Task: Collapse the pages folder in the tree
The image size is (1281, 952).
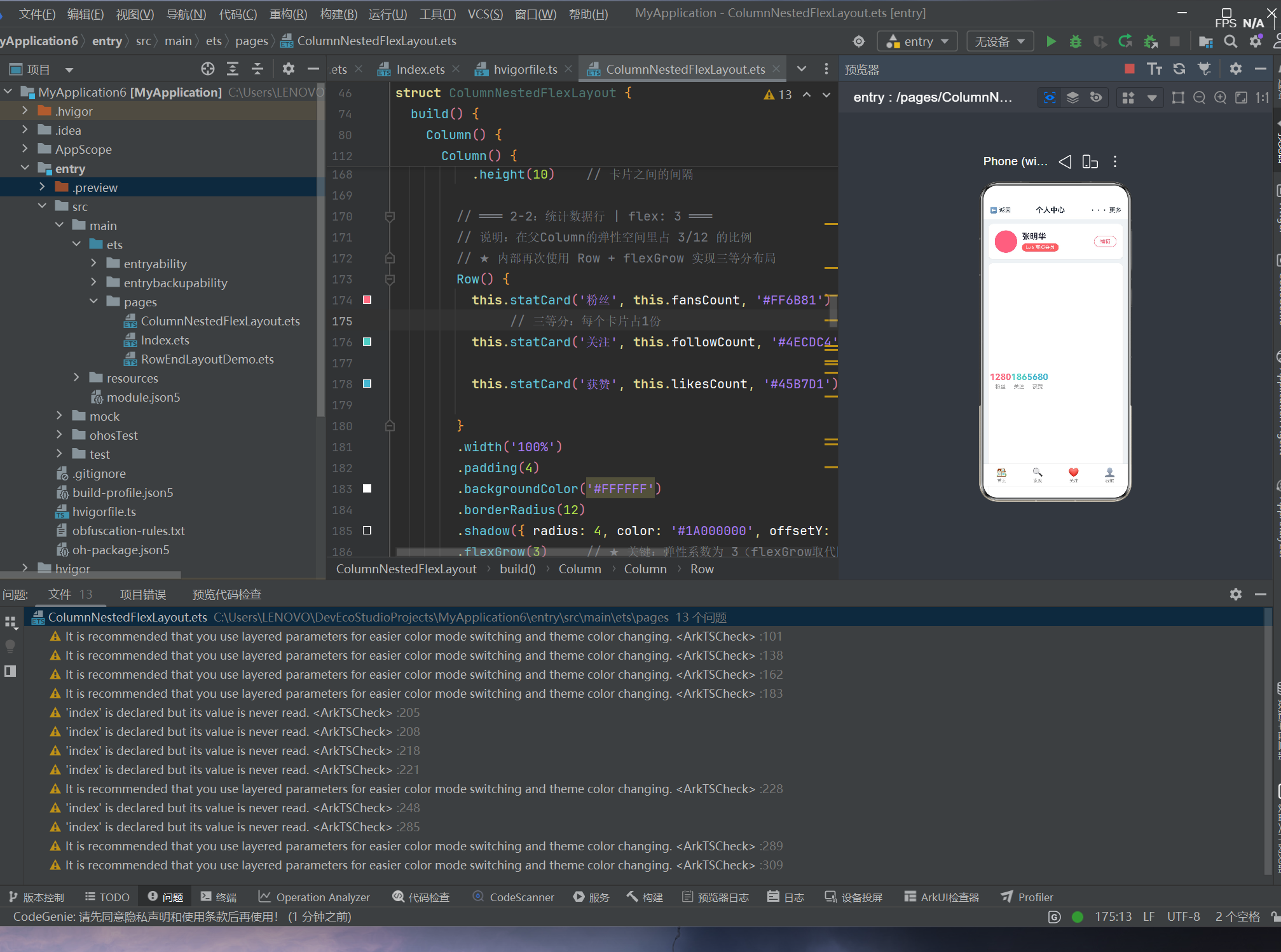Action: [x=93, y=301]
